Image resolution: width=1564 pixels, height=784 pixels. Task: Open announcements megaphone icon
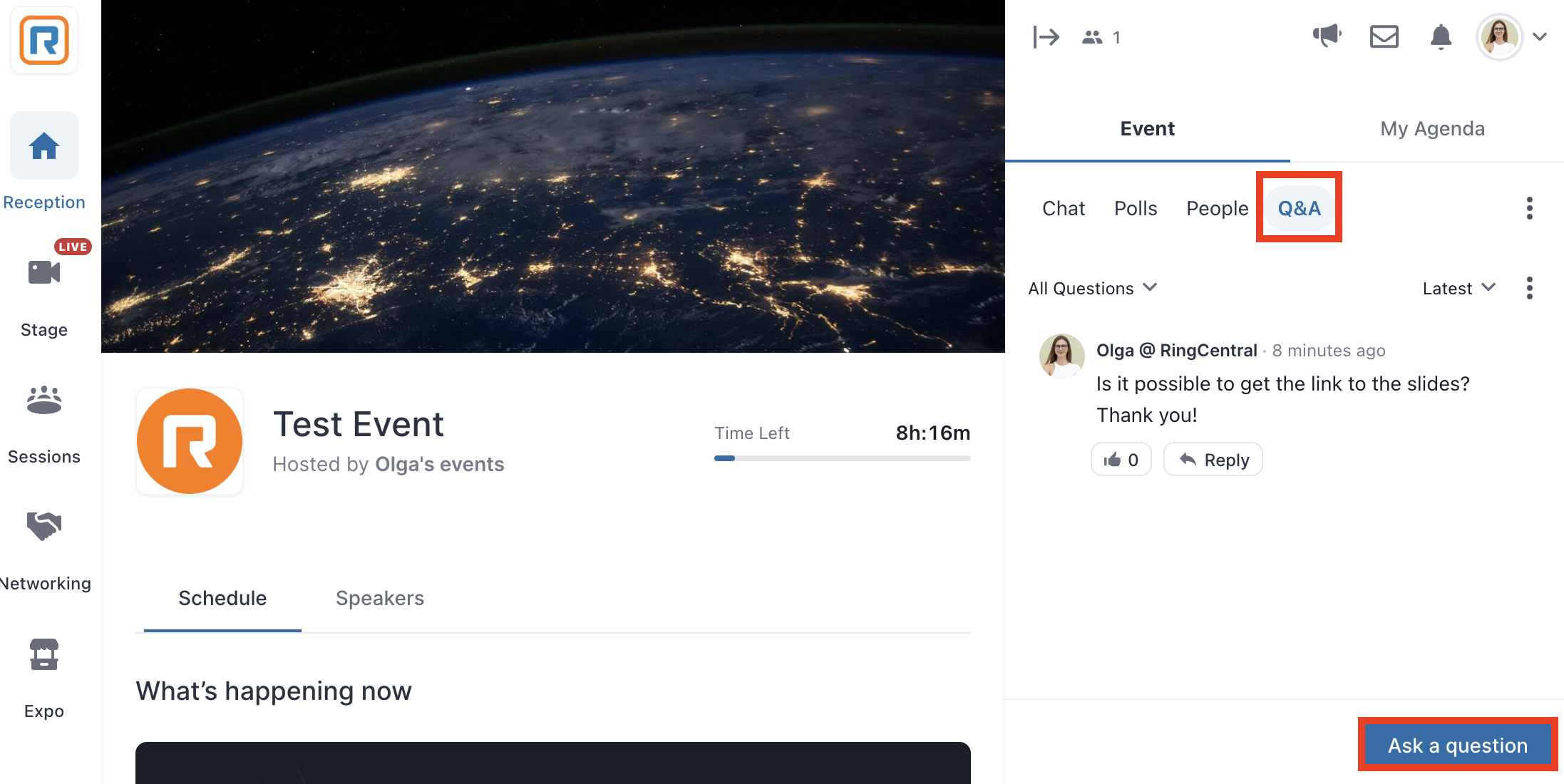(1327, 36)
